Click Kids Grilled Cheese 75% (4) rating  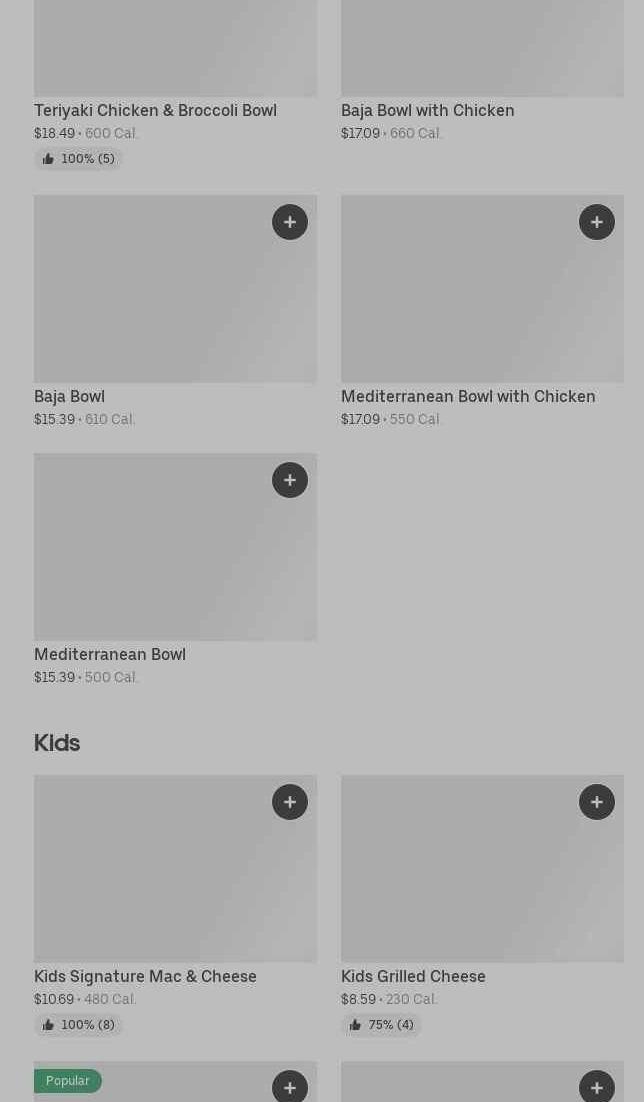(x=381, y=1025)
